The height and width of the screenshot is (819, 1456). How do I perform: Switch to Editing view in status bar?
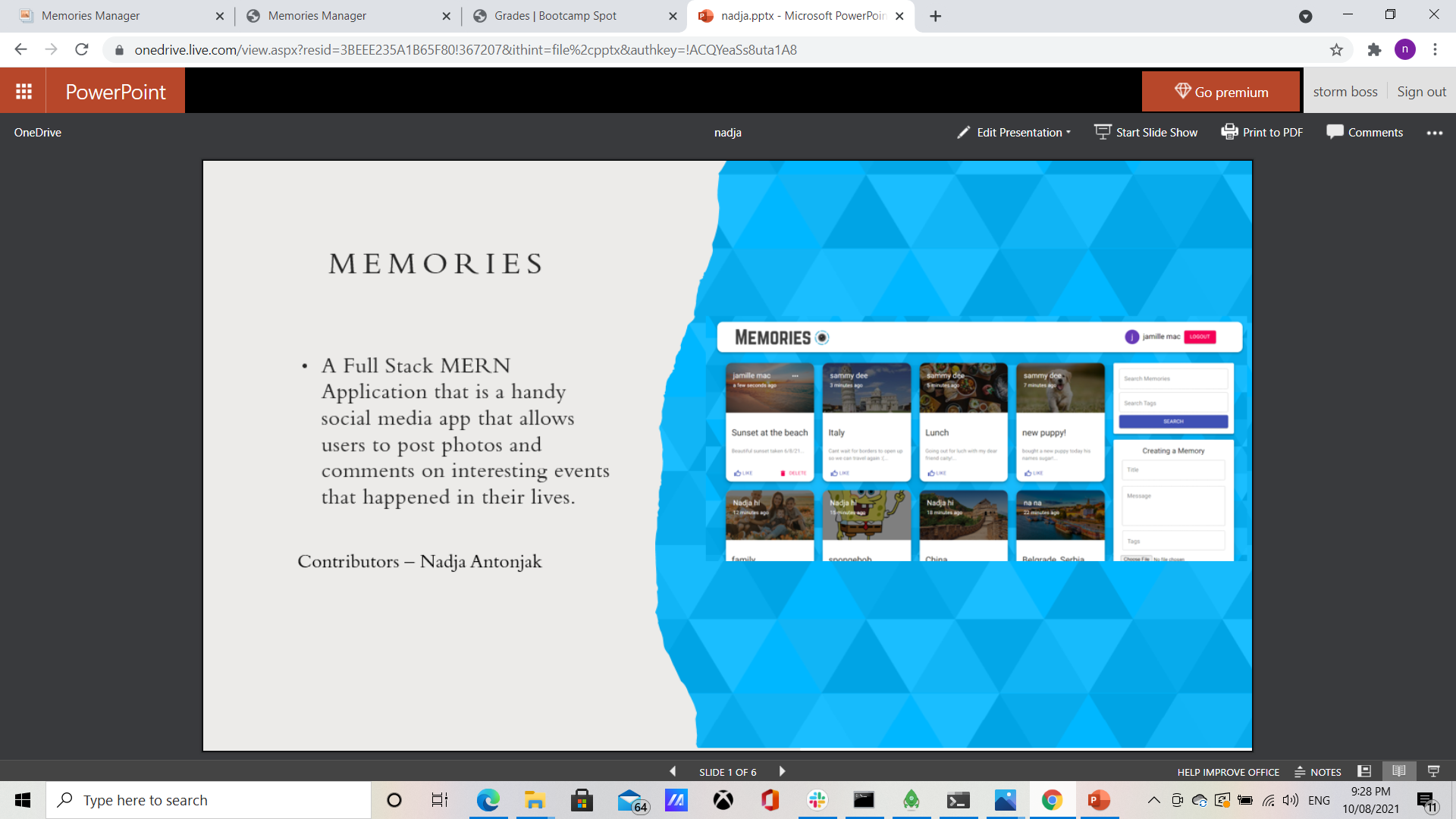[1364, 771]
